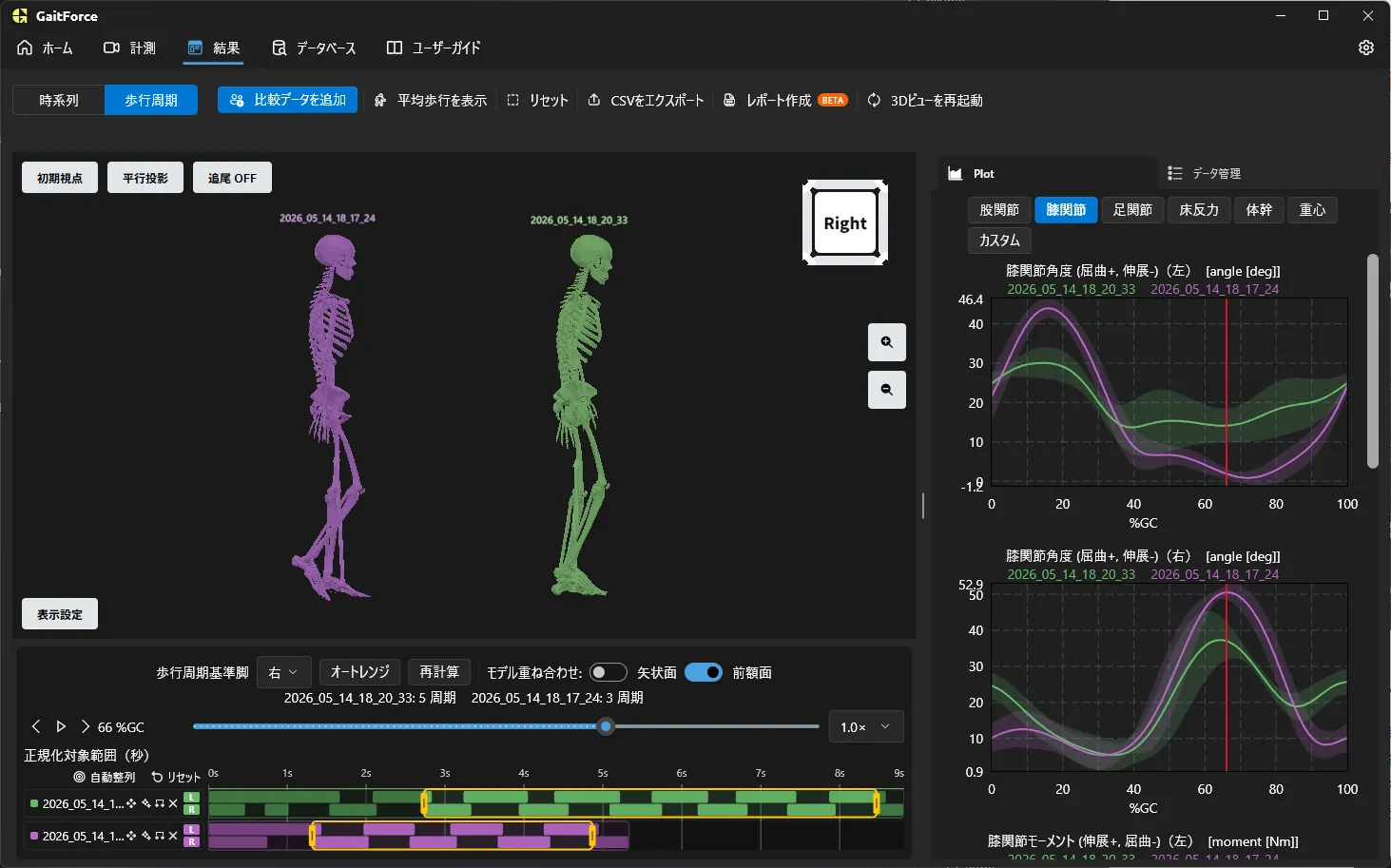Switch to the 結果 tab
Image resolution: width=1391 pixels, height=868 pixels.
[214, 48]
